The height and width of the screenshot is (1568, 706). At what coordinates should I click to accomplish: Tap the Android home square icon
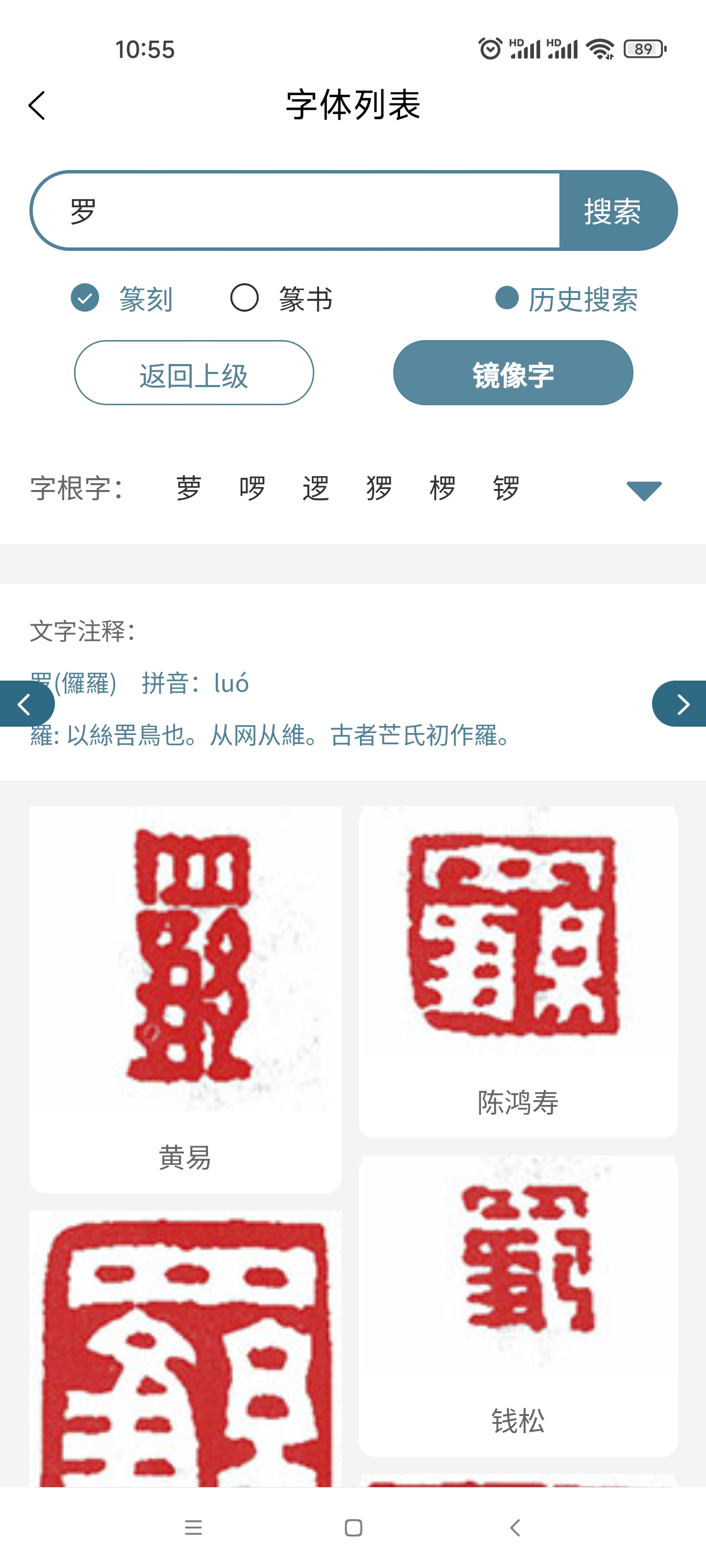coord(353,1527)
